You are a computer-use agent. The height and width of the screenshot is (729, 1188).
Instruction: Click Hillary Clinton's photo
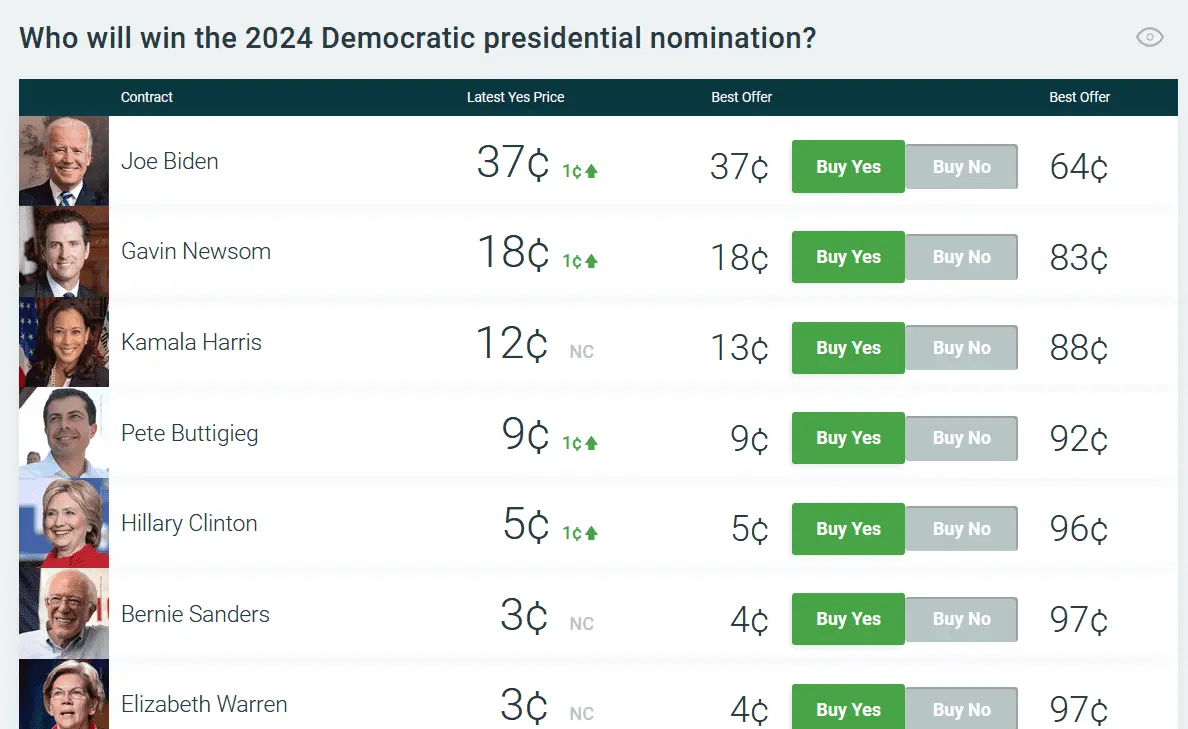64,523
